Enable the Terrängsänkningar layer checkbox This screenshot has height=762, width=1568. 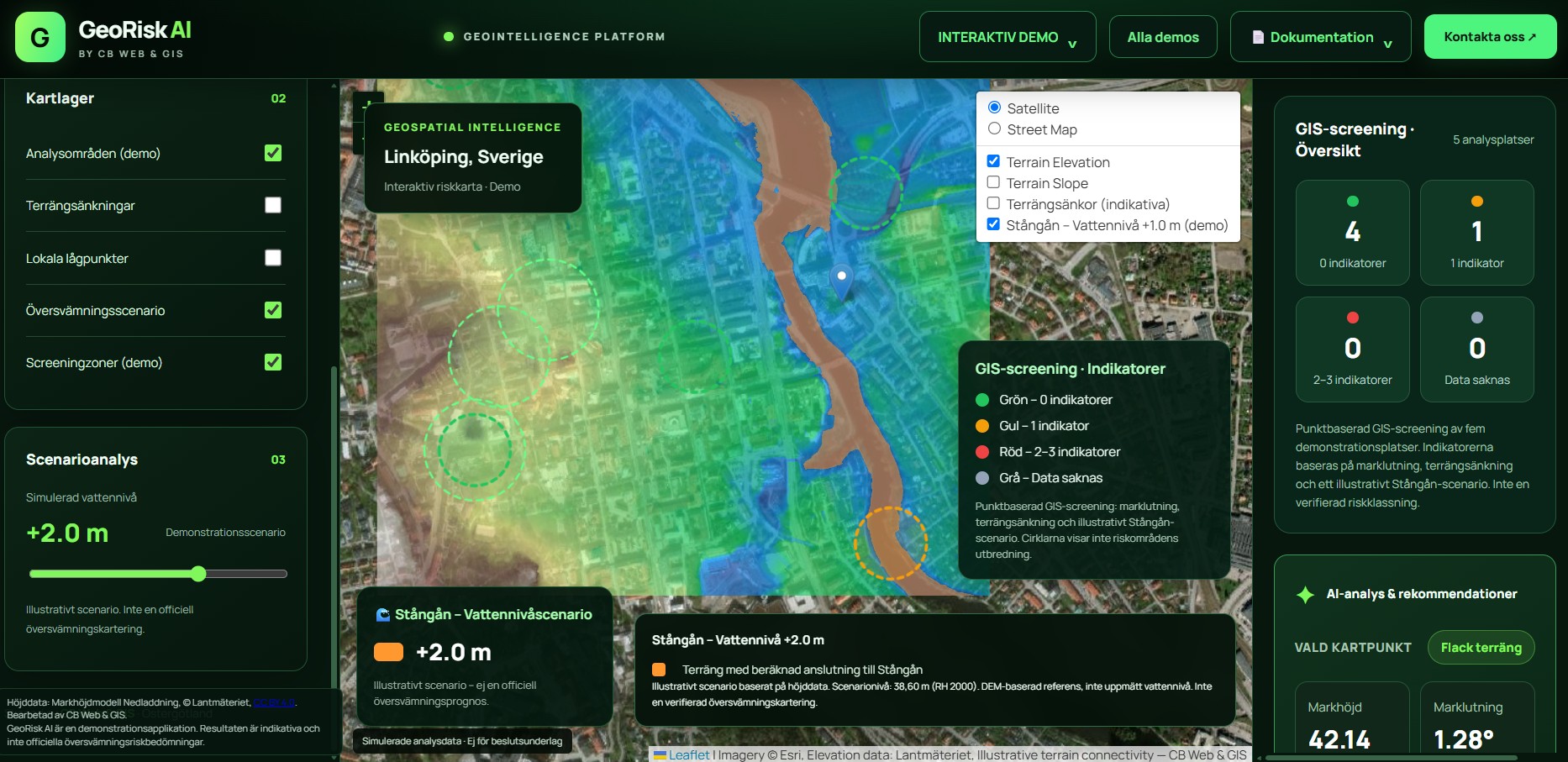point(273,205)
